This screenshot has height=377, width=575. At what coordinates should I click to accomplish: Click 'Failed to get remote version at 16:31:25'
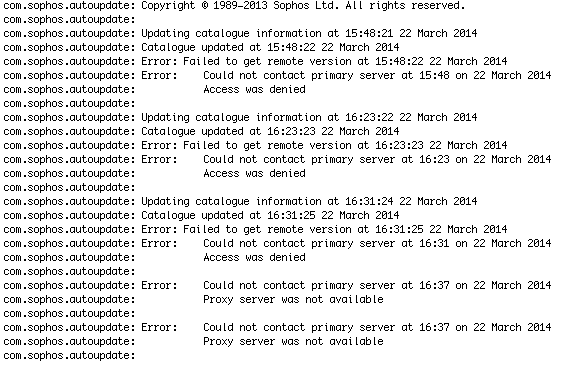point(256,230)
